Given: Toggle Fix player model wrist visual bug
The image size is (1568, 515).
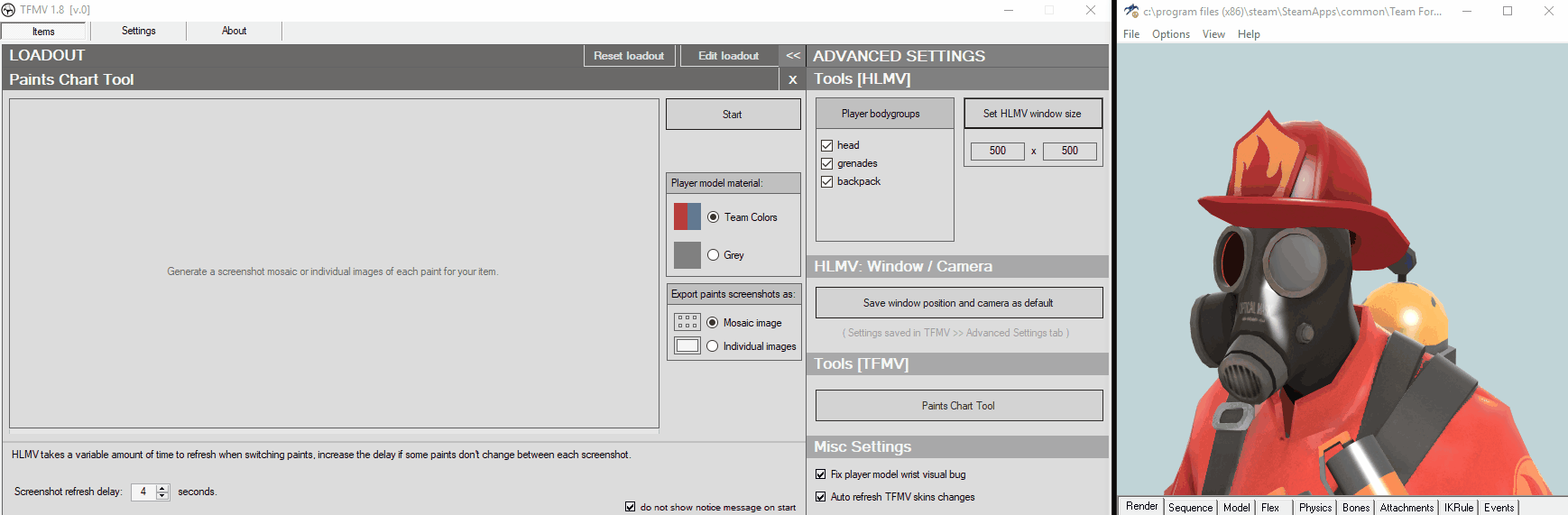Looking at the screenshot, I should [820, 474].
